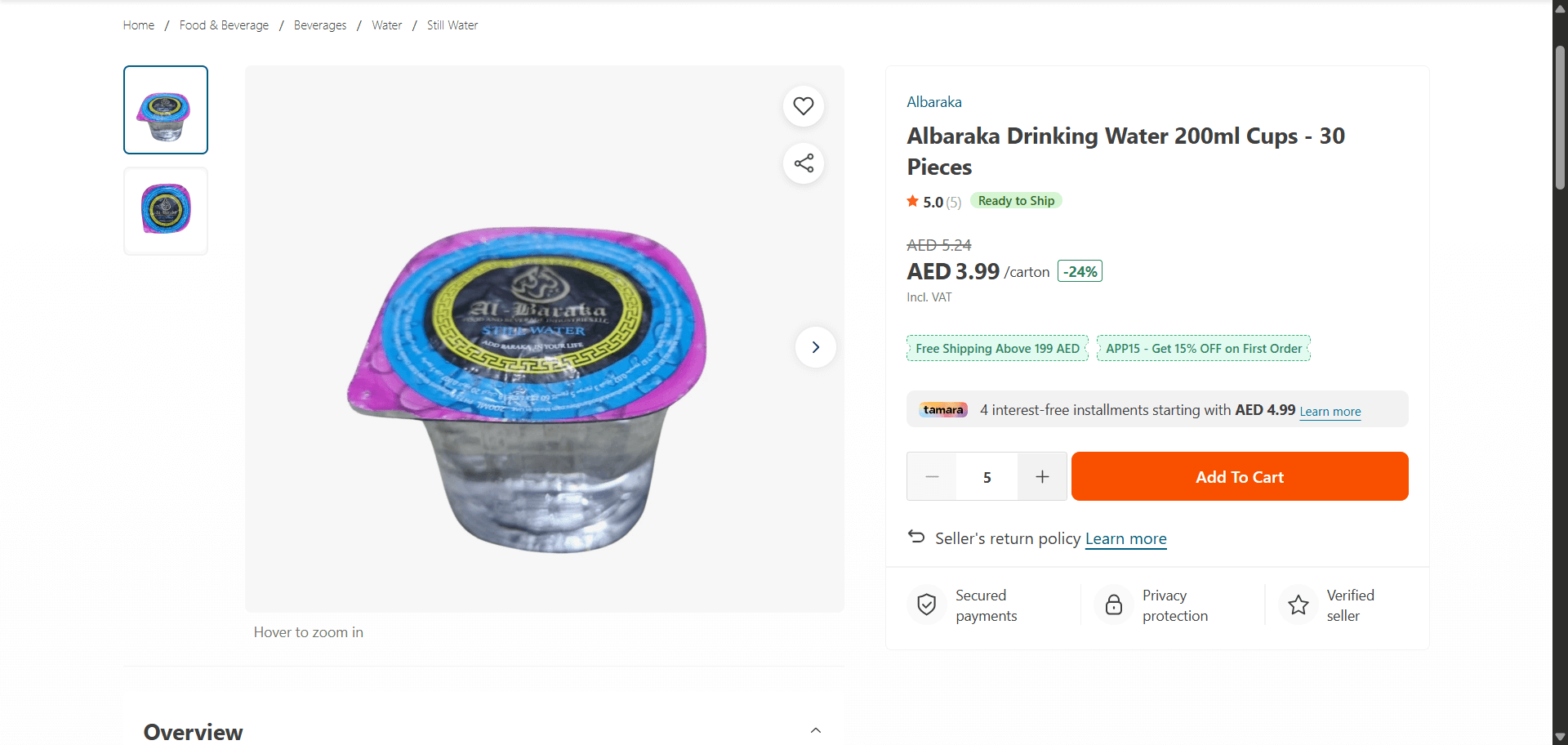The width and height of the screenshot is (1568, 745).
Task: Click the share icon on product image
Action: click(804, 163)
